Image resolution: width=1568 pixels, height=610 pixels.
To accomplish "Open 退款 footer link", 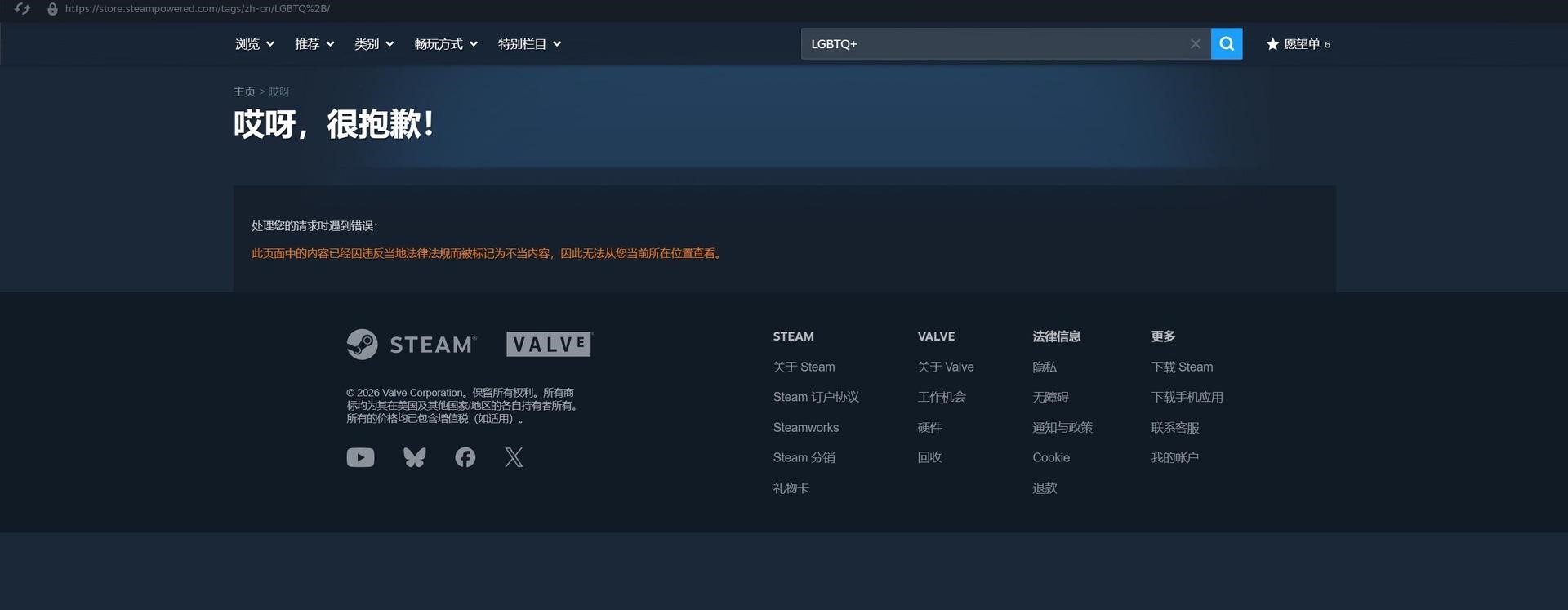I will coord(1045,488).
